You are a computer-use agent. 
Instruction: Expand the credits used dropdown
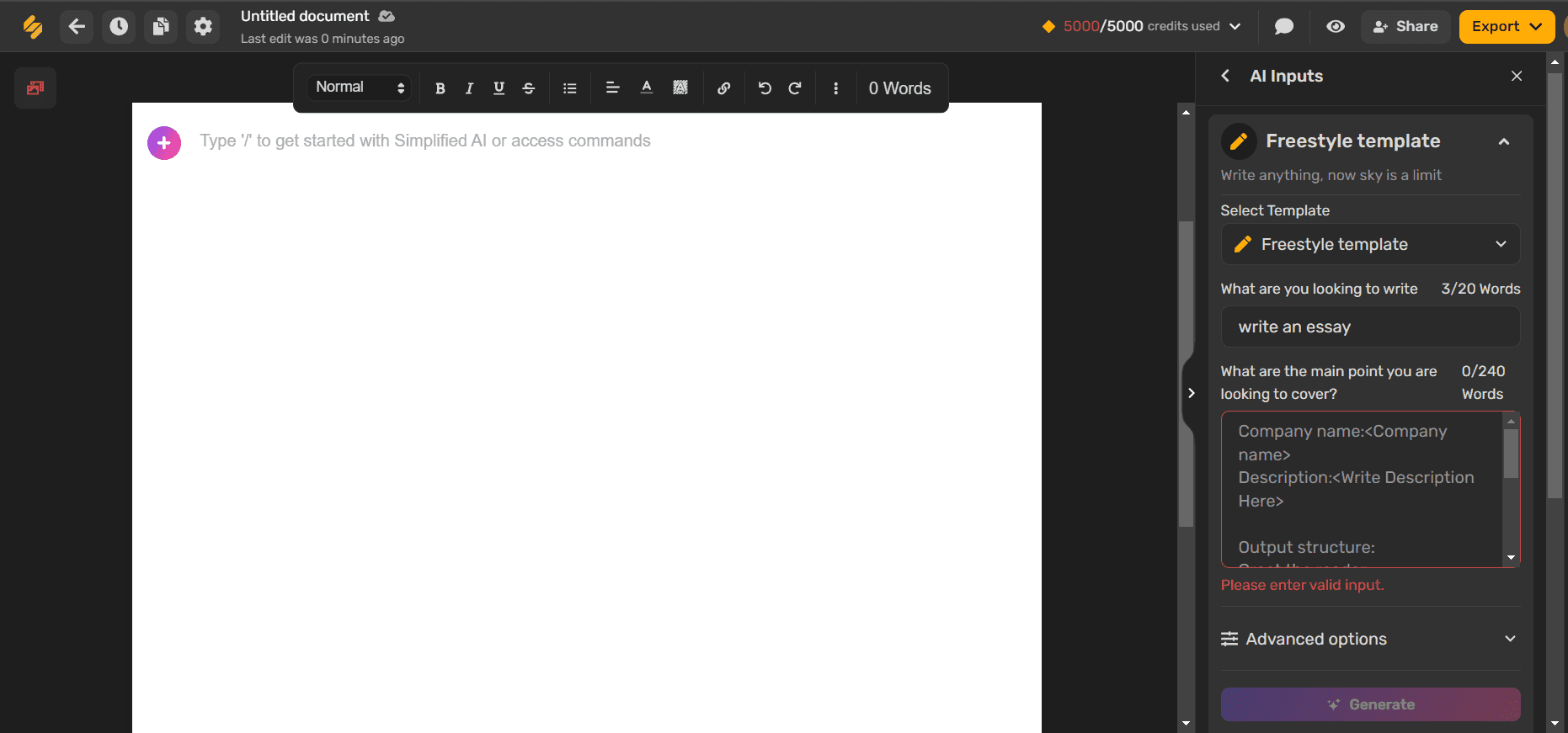point(1235,26)
